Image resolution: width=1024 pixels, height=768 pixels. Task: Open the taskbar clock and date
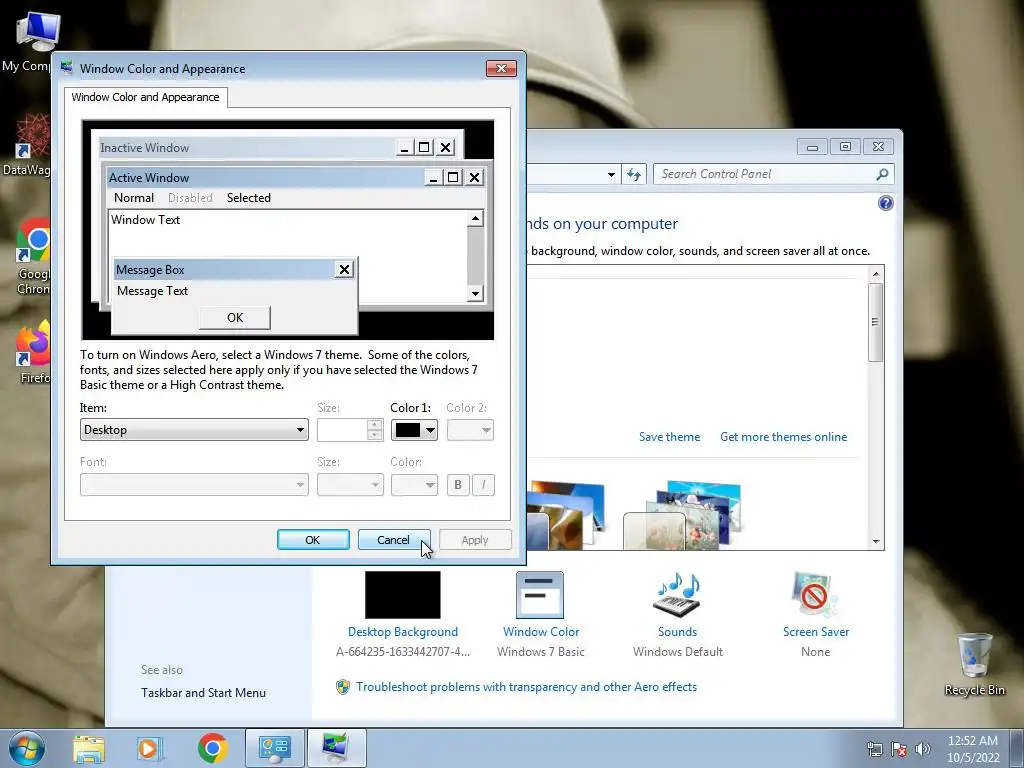click(973, 749)
